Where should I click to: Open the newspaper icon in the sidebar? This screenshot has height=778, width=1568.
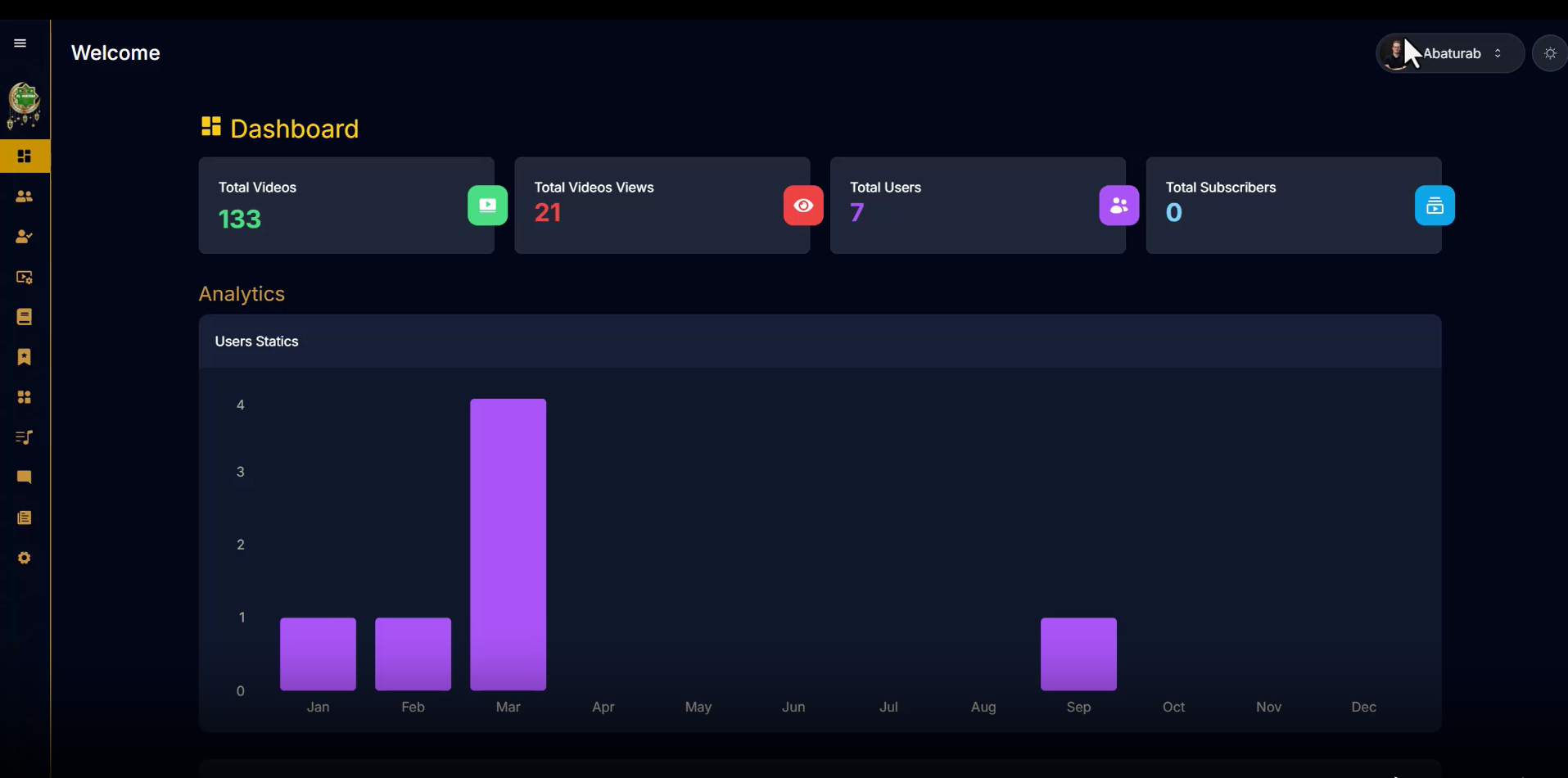coord(25,518)
